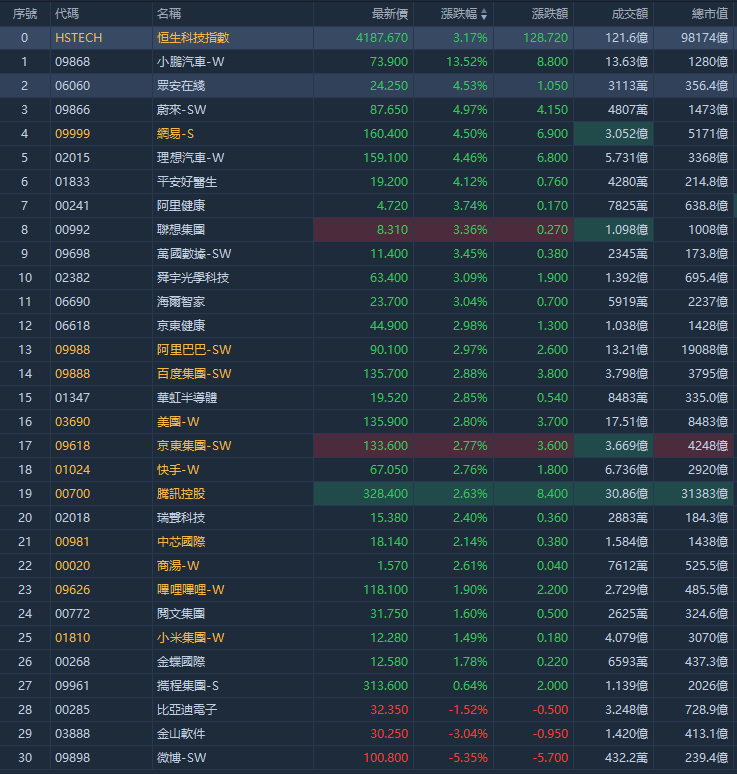Select 海爾智家 stock name
Viewport: 737px width, 774px height.
point(181,302)
